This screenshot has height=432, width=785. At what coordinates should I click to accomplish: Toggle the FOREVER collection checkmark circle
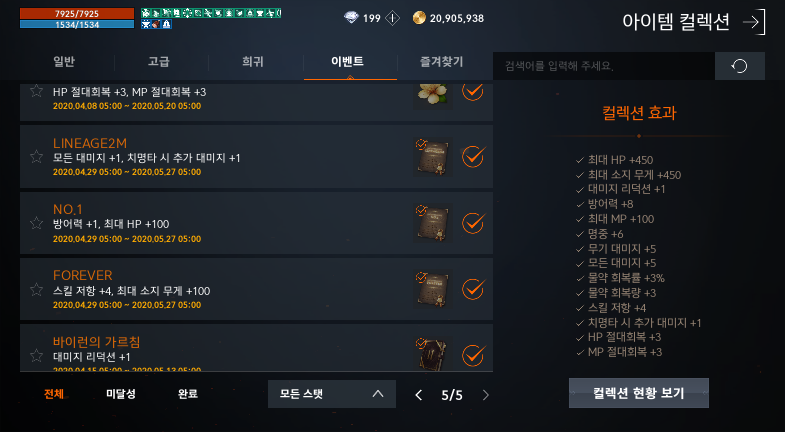[x=473, y=289]
